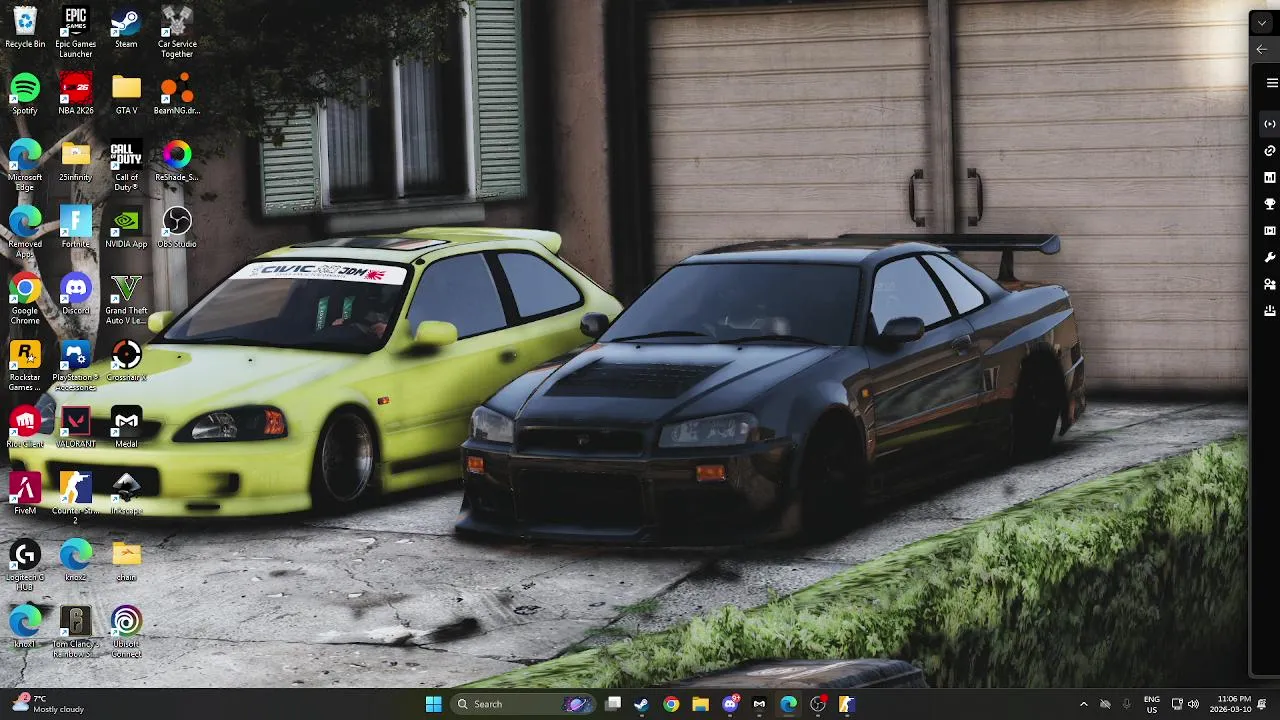The width and height of the screenshot is (1280, 720).
Task: Select the GTA V folder
Action: 126,94
